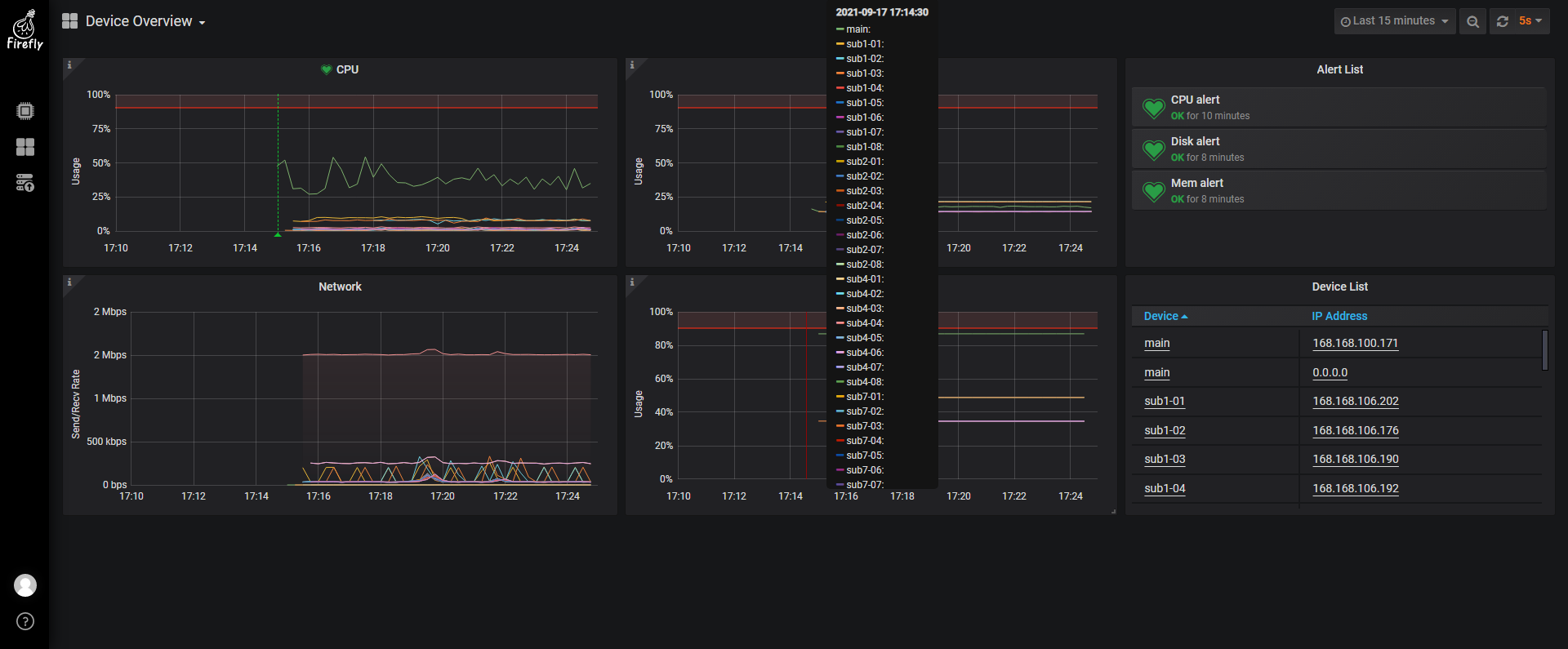Open the server settings sidebar icon
1568x649 pixels.
(25, 183)
